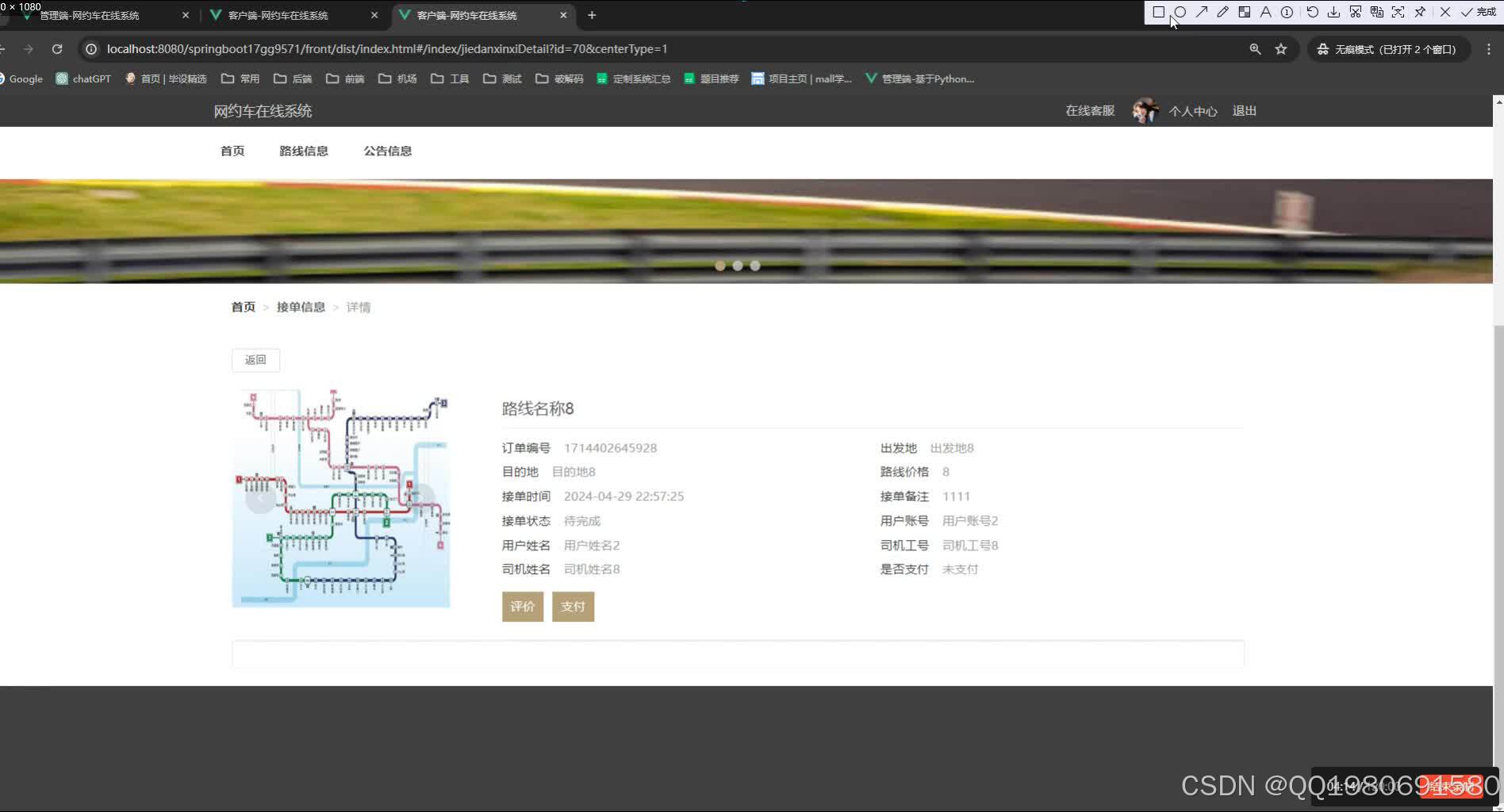This screenshot has height=812, width=1504.
Task: Click the 返回 back button
Action: pyautogui.click(x=255, y=360)
